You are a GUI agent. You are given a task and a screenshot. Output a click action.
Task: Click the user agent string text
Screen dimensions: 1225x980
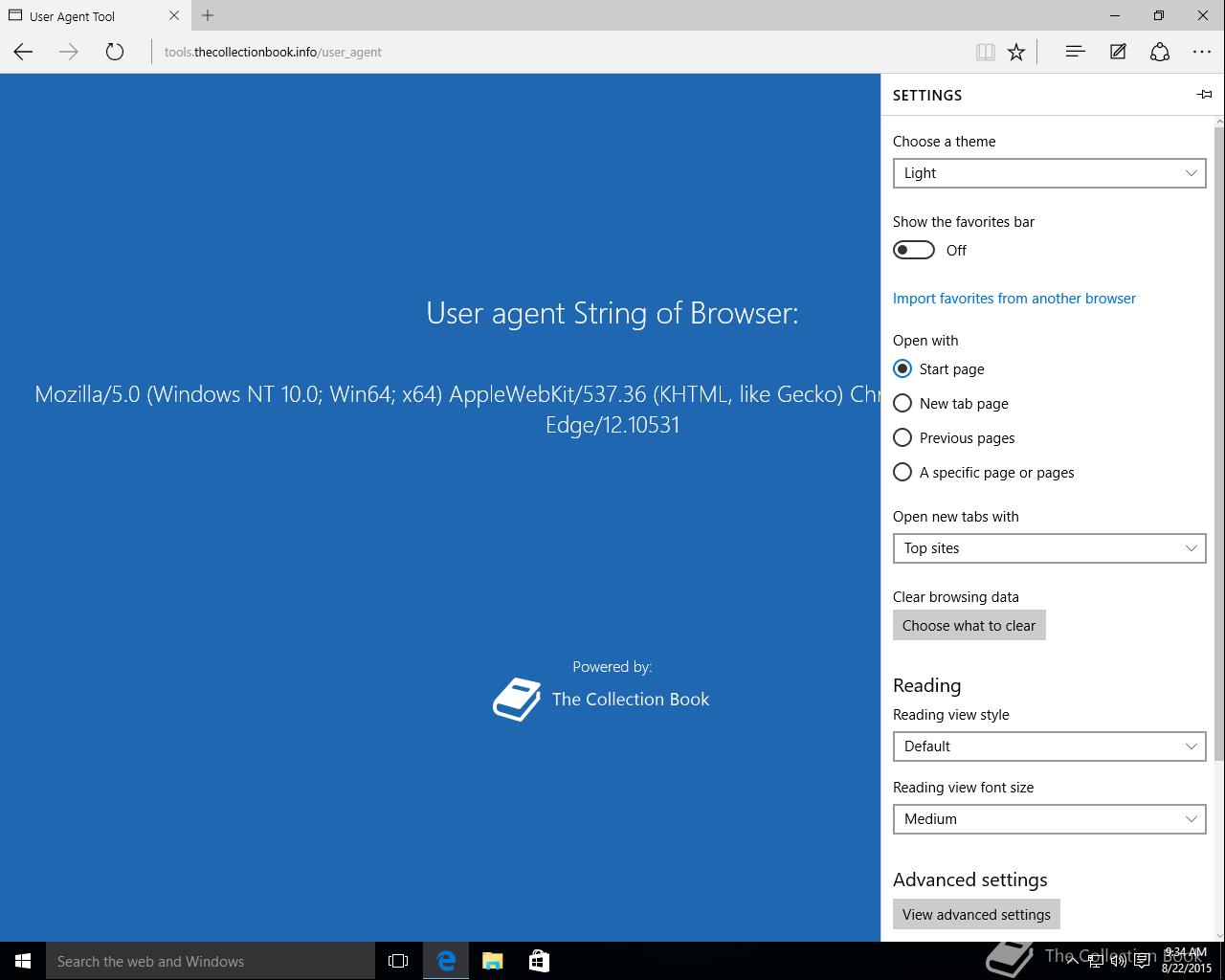click(457, 409)
